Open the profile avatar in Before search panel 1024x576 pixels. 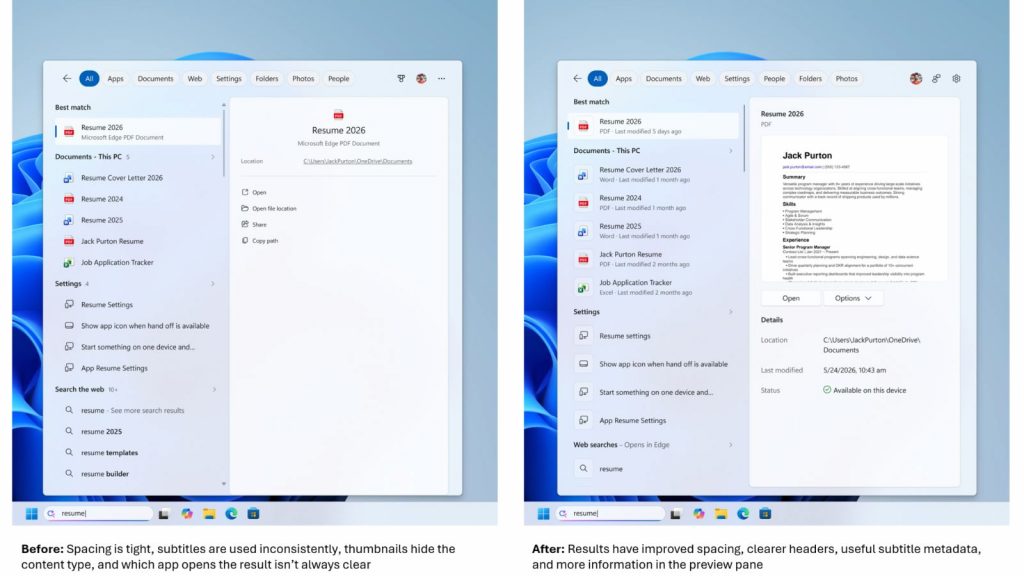pos(421,78)
